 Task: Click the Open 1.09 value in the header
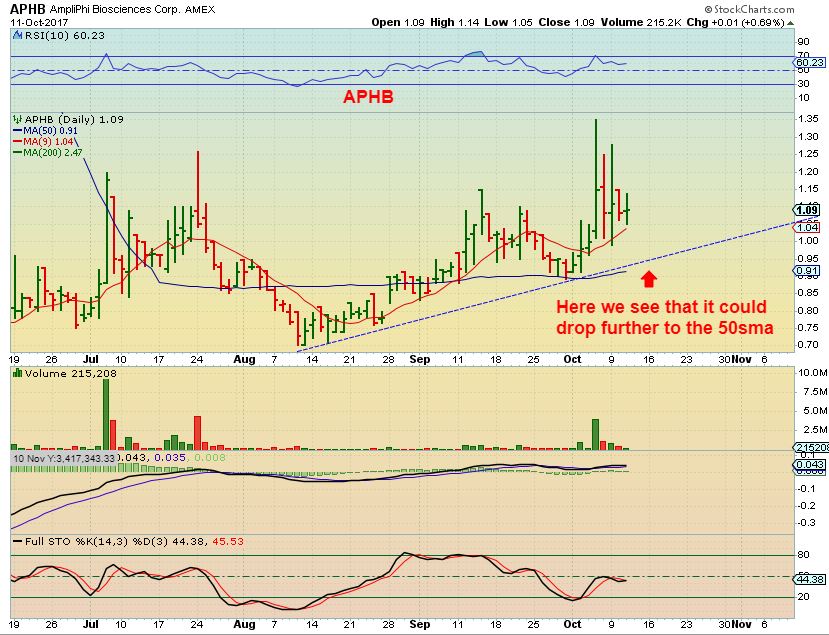pyautogui.click(x=398, y=23)
